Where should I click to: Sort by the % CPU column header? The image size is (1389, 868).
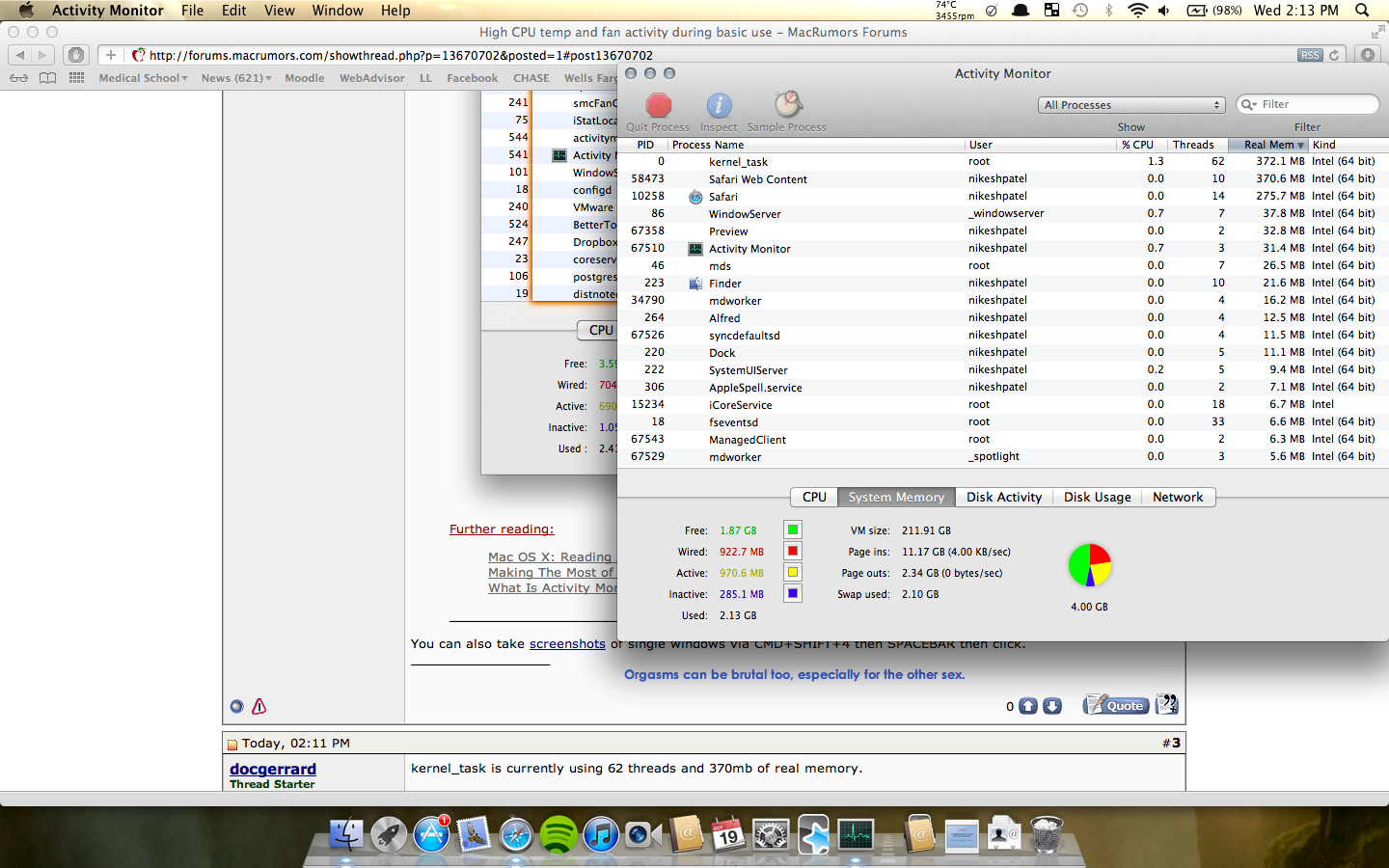tap(1141, 145)
